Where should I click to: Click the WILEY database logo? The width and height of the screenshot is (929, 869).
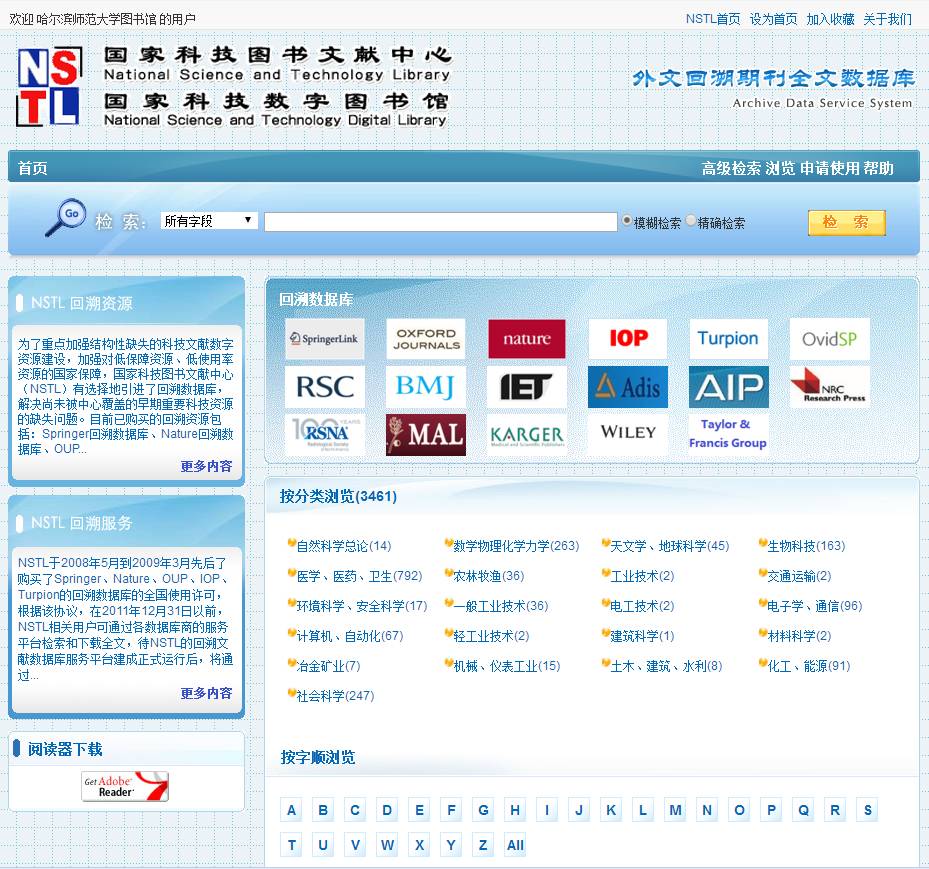627,432
